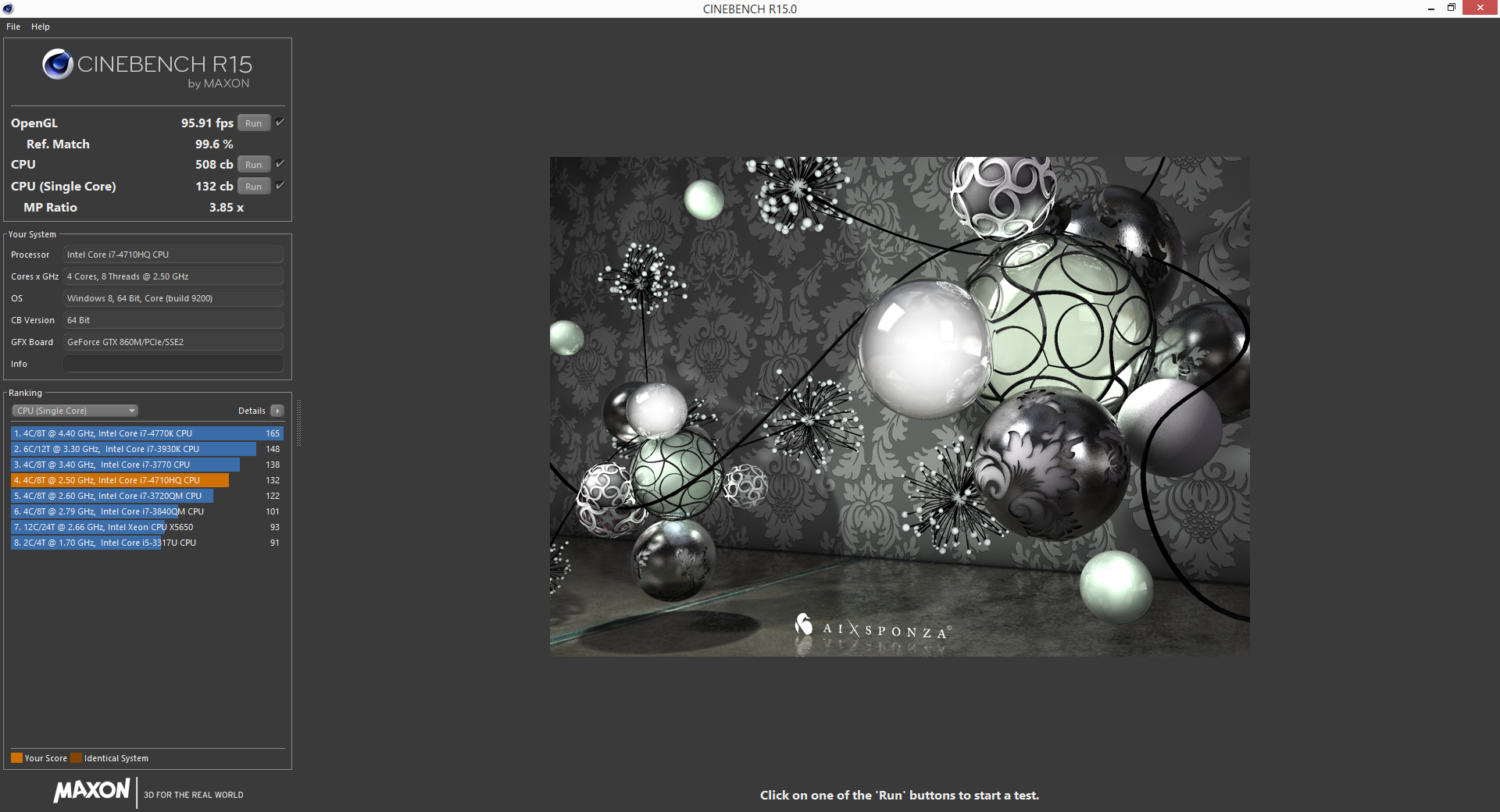The image size is (1500, 812).
Task: Click the MAXON logo at the bottom
Action: pos(92,791)
